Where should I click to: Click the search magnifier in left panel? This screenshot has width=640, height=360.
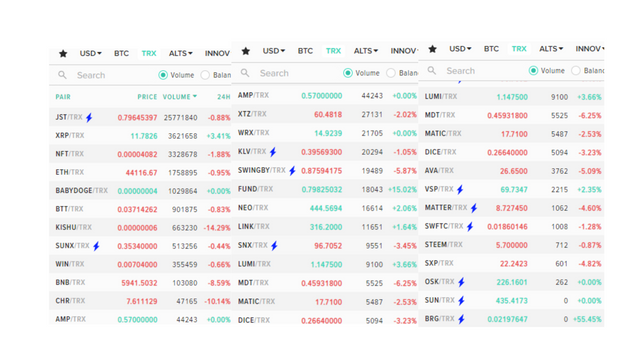[62, 75]
